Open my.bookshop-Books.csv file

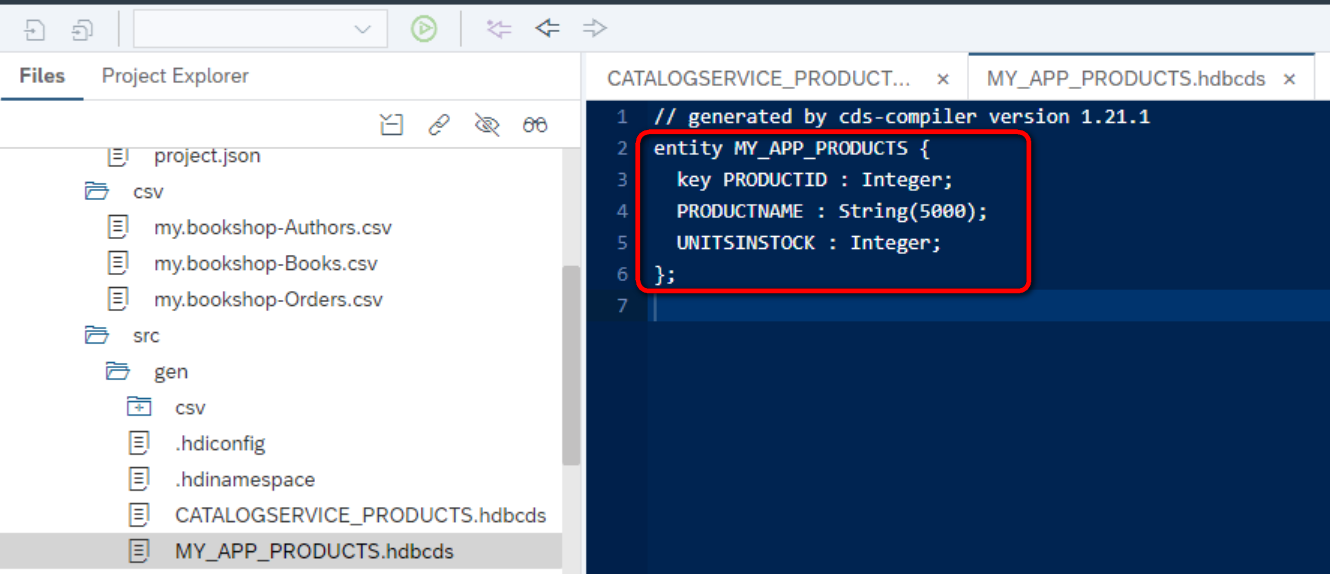tap(265, 264)
